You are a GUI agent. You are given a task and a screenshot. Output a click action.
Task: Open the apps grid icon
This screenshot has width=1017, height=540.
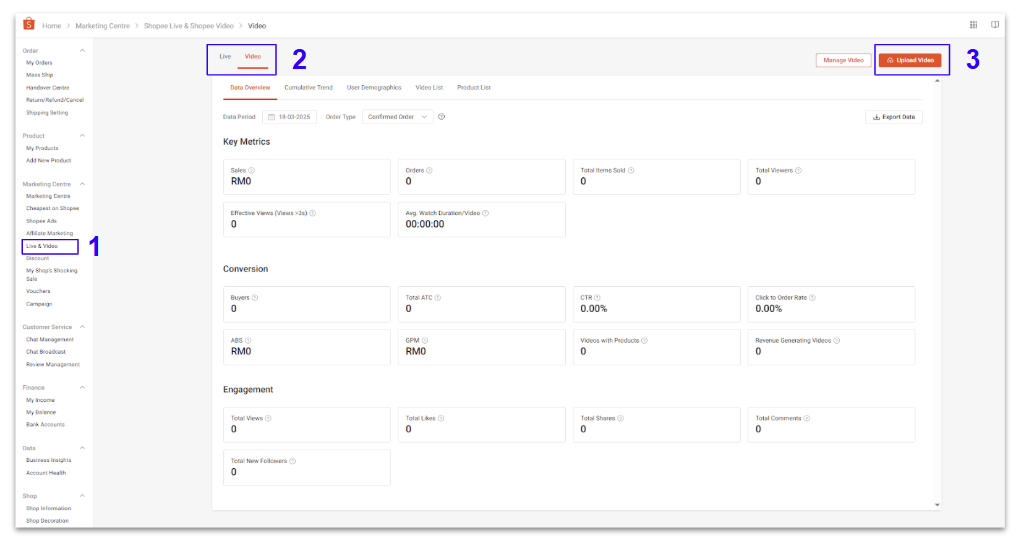(x=974, y=25)
